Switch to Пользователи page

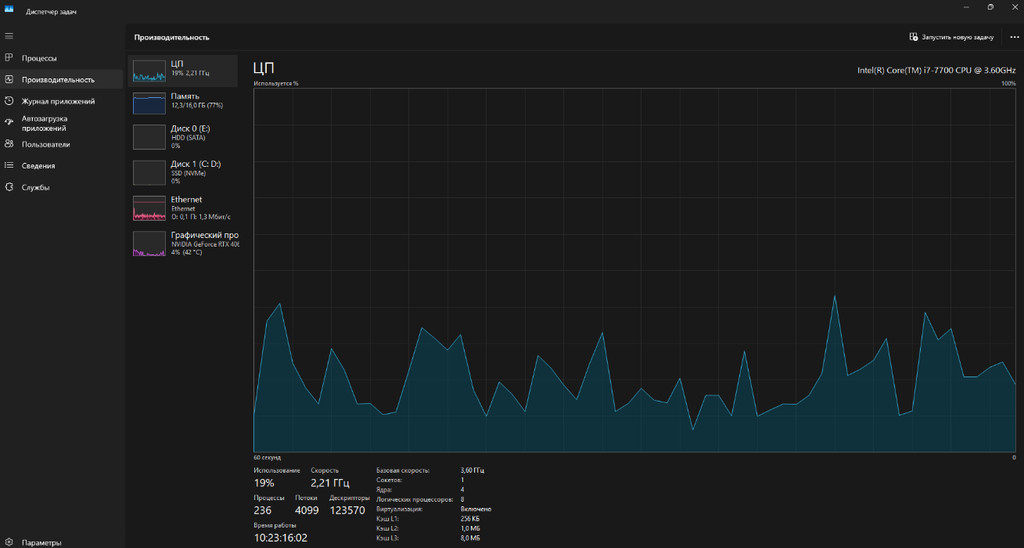46,144
